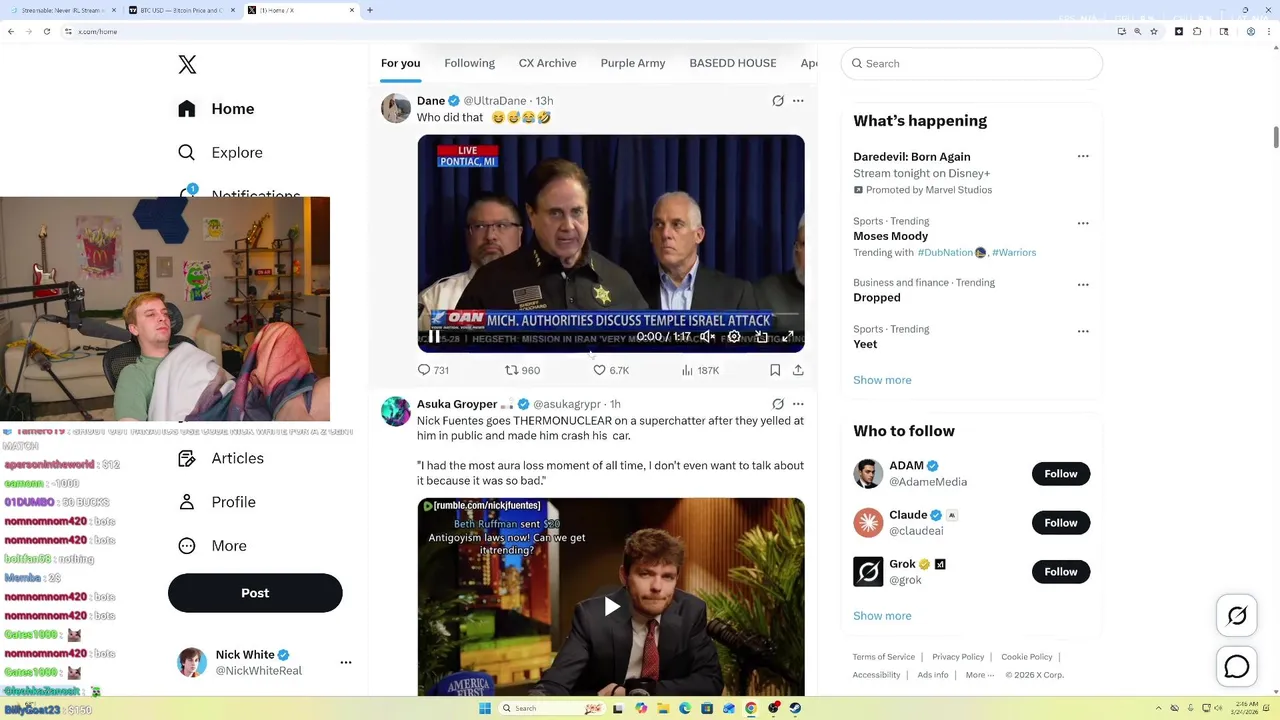Open more options on Asuka Groyper's post
The image size is (1280, 720).
tap(798, 404)
